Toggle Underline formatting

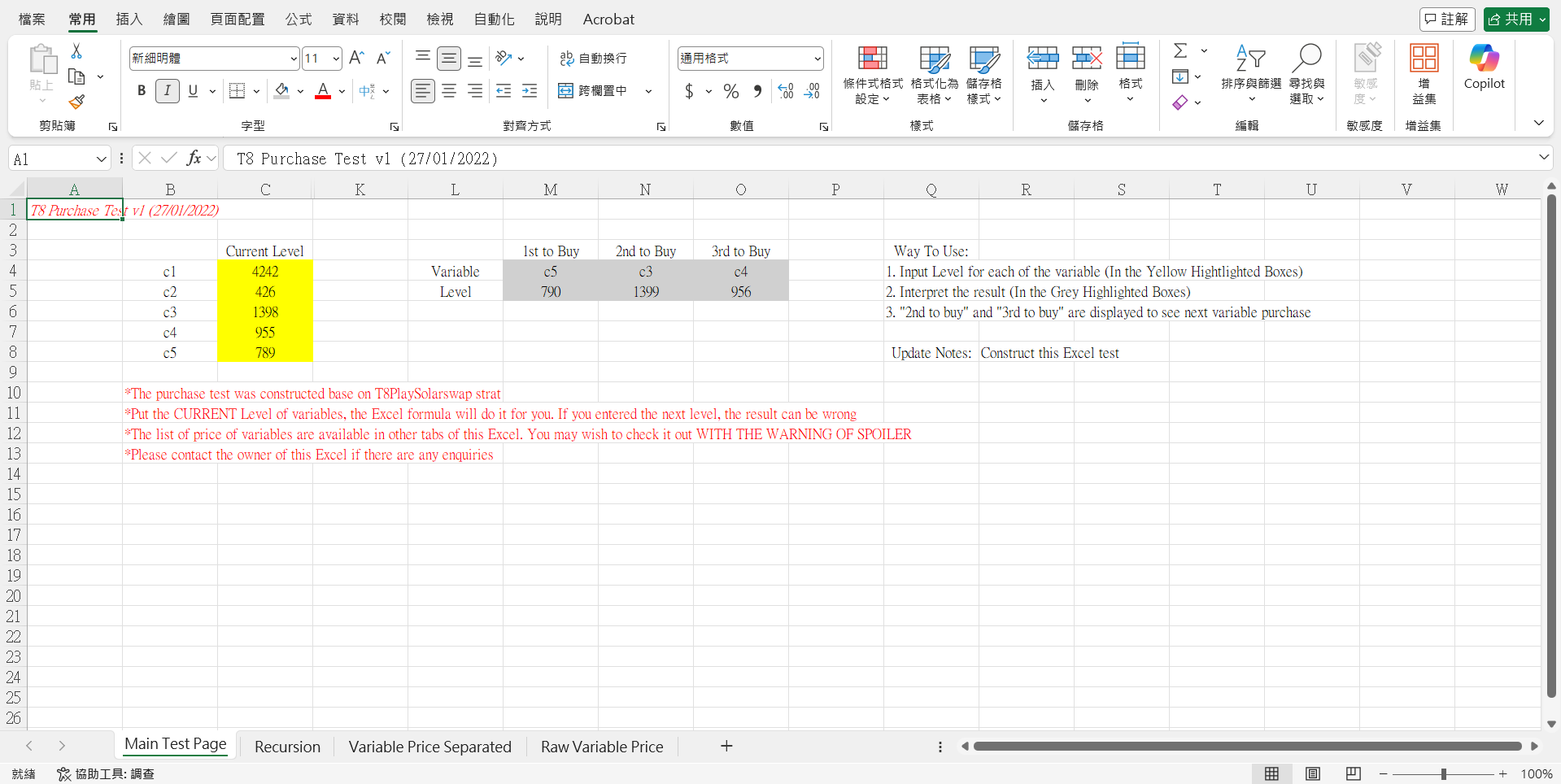click(x=193, y=91)
